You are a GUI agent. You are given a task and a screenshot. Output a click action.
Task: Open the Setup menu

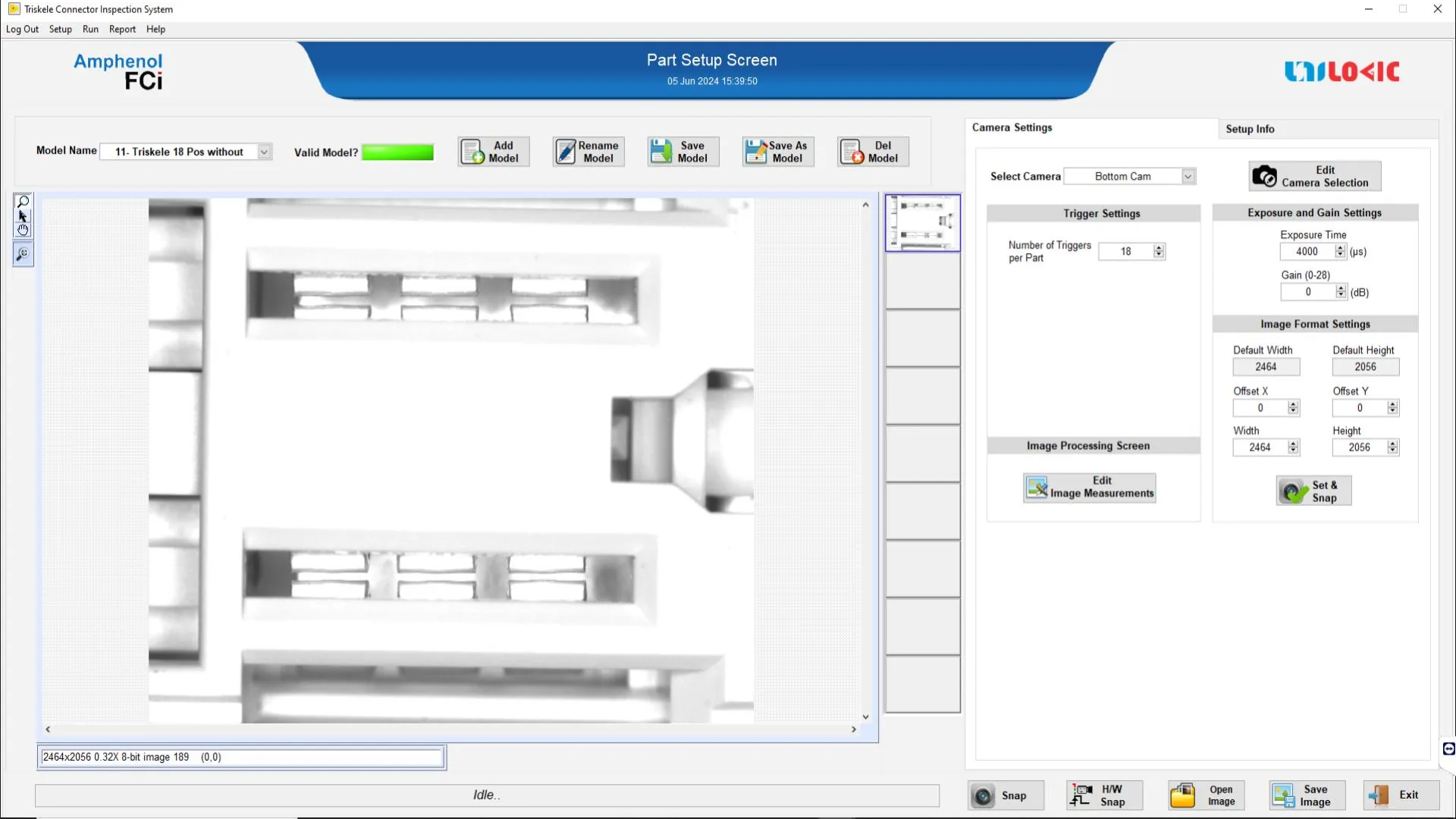click(60, 29)
